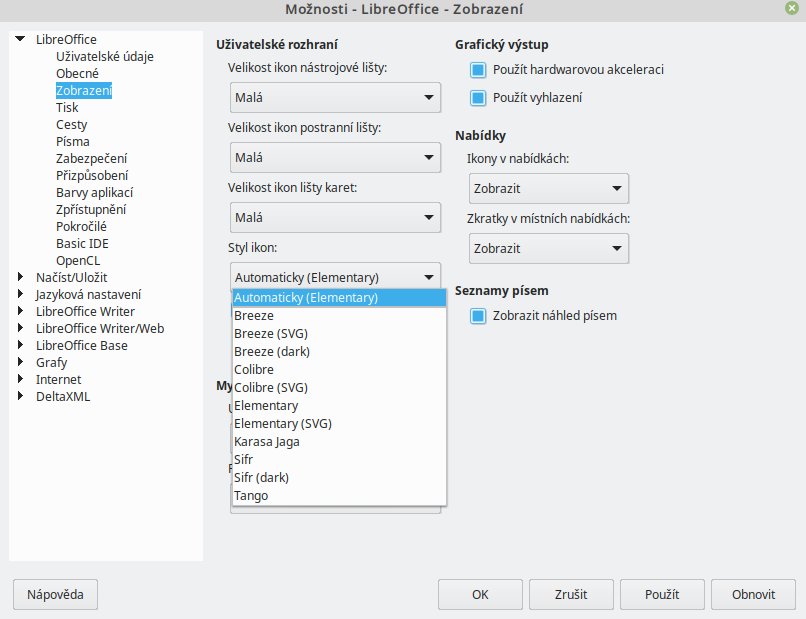Choose 'Sifr (dark)' icon style

pyautogui.click(x=339, y=478)
